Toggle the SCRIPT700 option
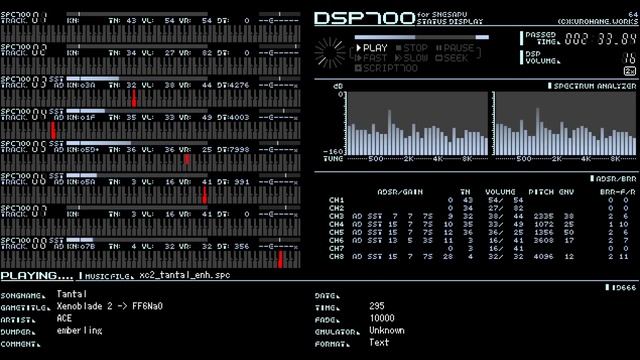640x360 pixels. pyautogui.click(x=386, y=68)
